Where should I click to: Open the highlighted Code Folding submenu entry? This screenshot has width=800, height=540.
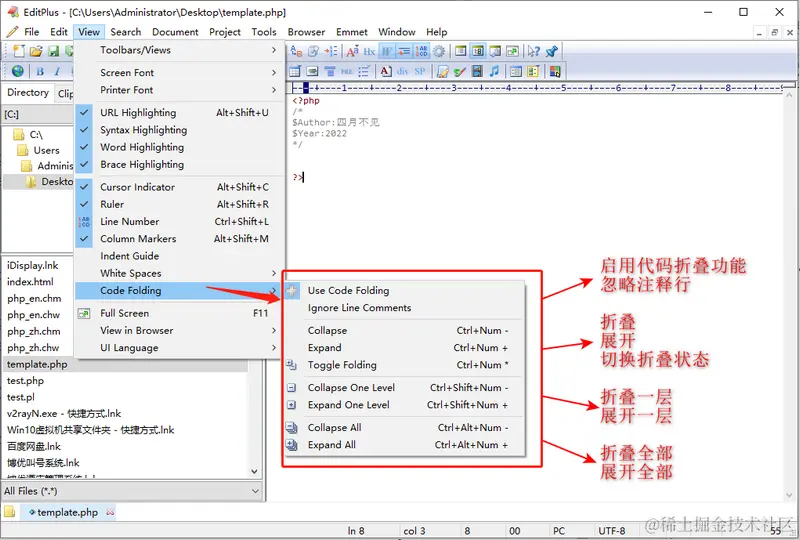179,290
